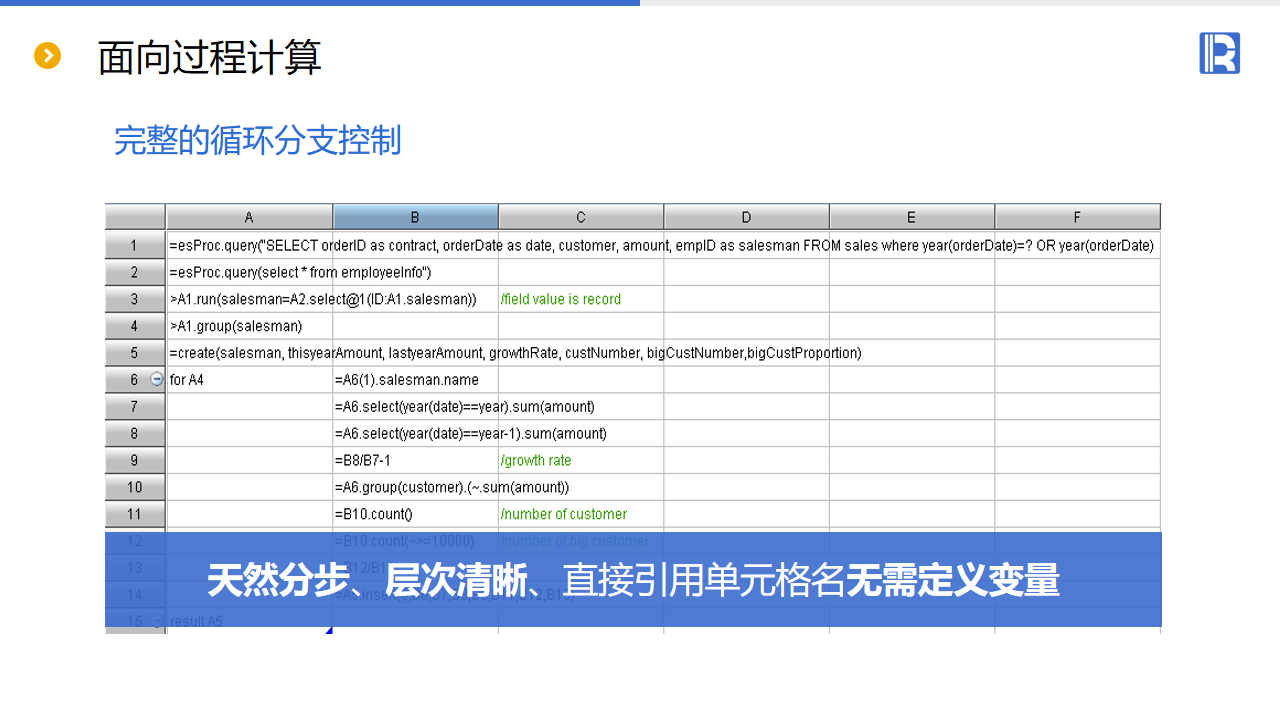Select cell containing 'for A4'
Viewport: 1280px width, 720px height.
pos(249,380)
